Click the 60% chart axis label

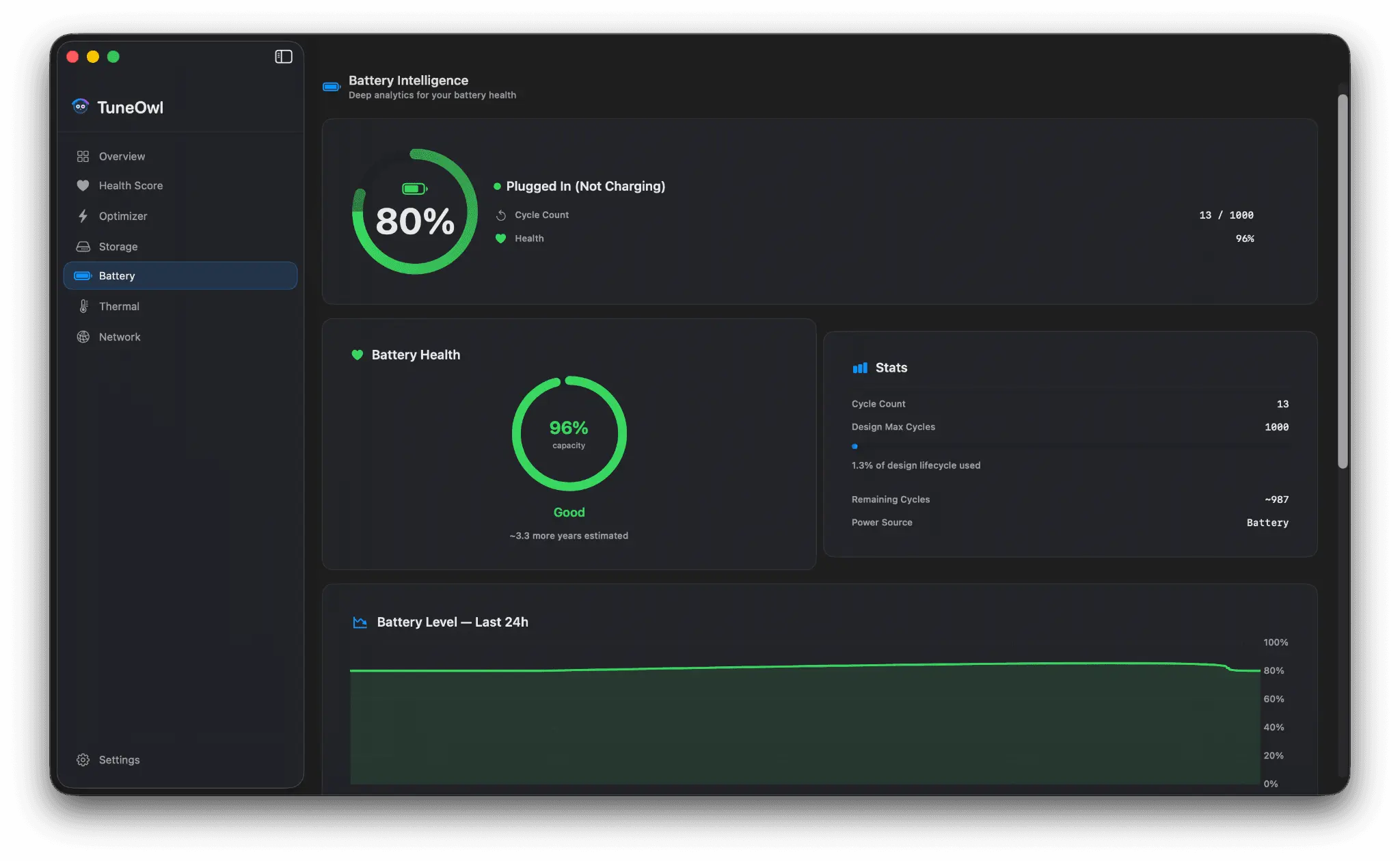(1274, 699)
